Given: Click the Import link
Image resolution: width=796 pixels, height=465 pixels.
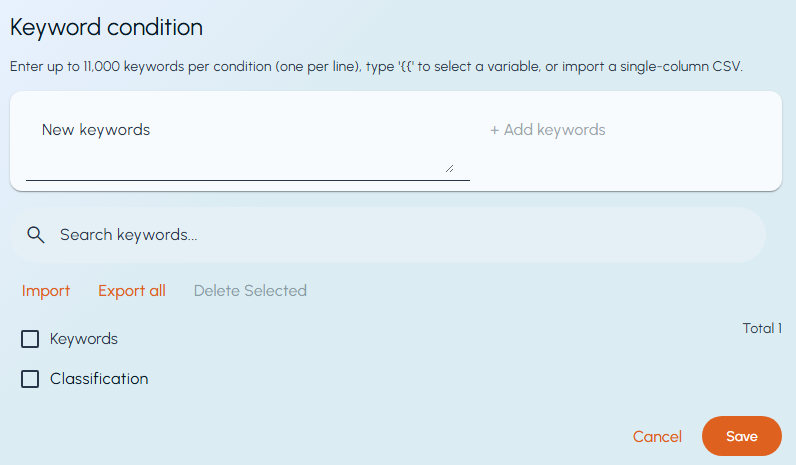Looking at the screenshot, I should point(46,291).
